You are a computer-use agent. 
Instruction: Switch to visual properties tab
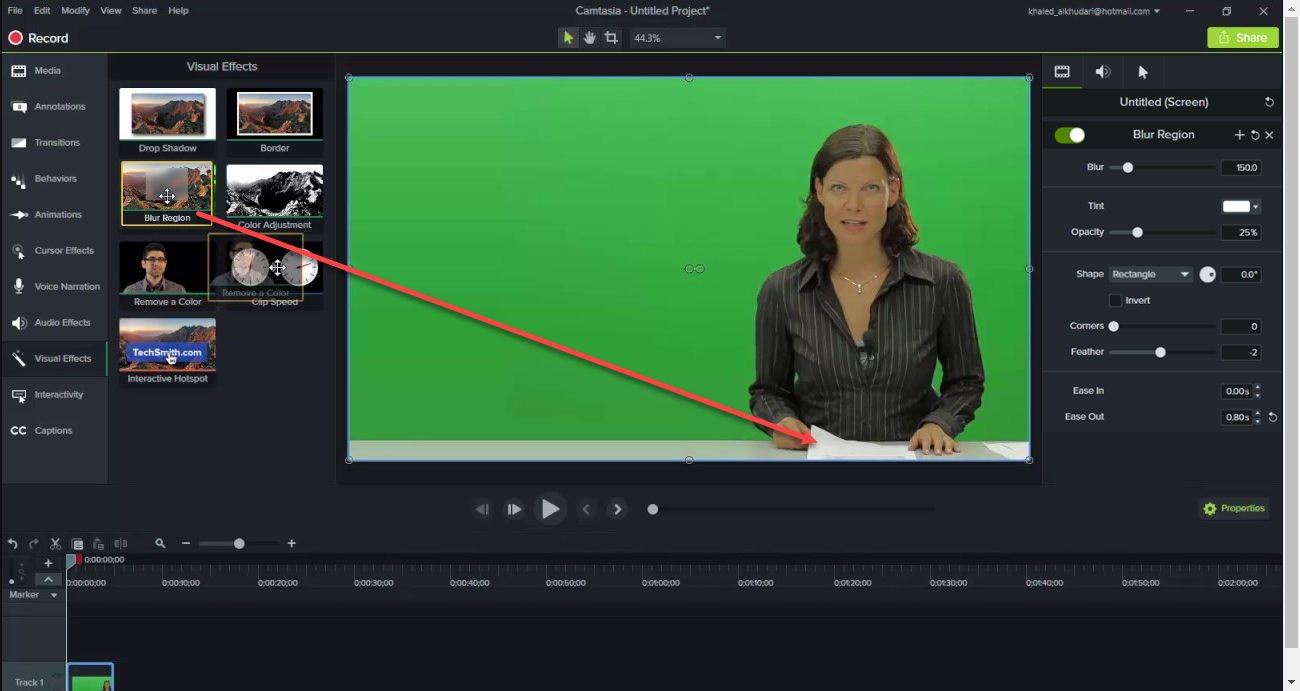1062,72
